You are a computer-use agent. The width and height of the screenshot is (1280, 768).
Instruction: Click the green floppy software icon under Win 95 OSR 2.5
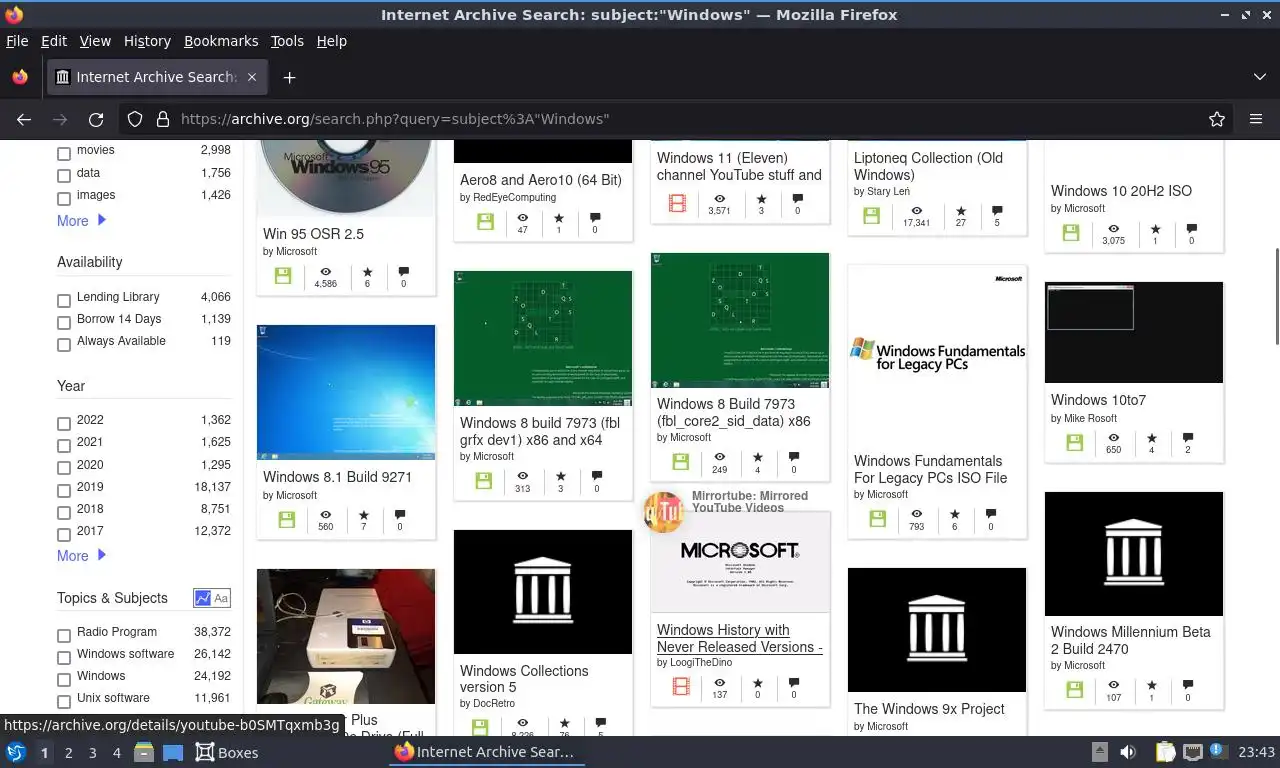pos(283,276)
